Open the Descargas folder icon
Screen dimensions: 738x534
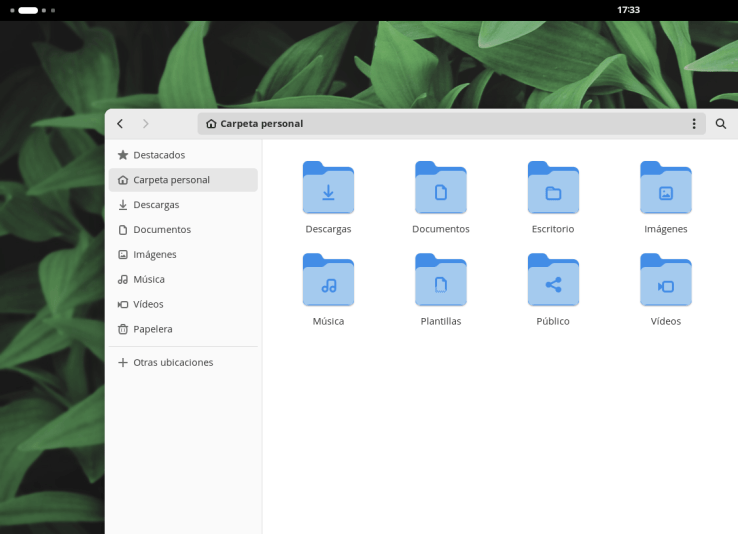tap(328, 188)
